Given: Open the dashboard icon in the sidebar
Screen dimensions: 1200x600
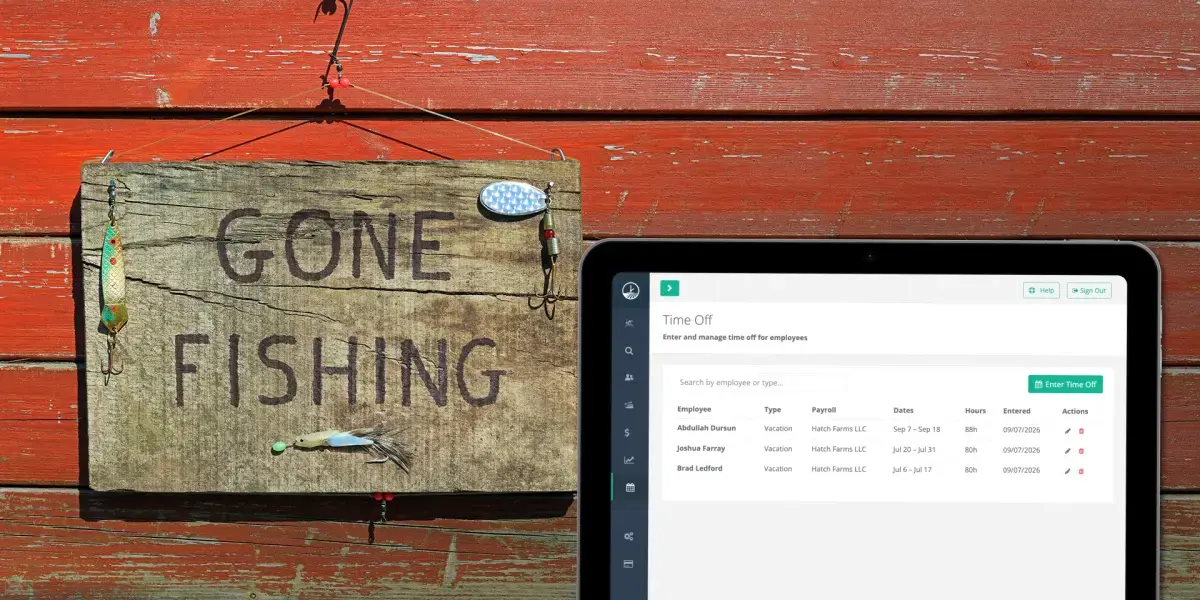Looking at the screenshot, I should [x=629, y=322].
